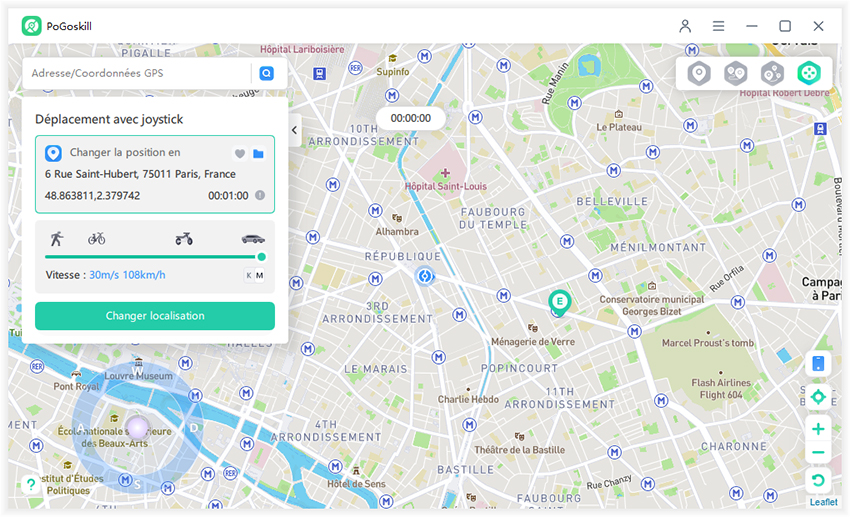Click the Louvre Museum map label
The height and width of the screenshot is (517, 850).
tap(139, 376)
